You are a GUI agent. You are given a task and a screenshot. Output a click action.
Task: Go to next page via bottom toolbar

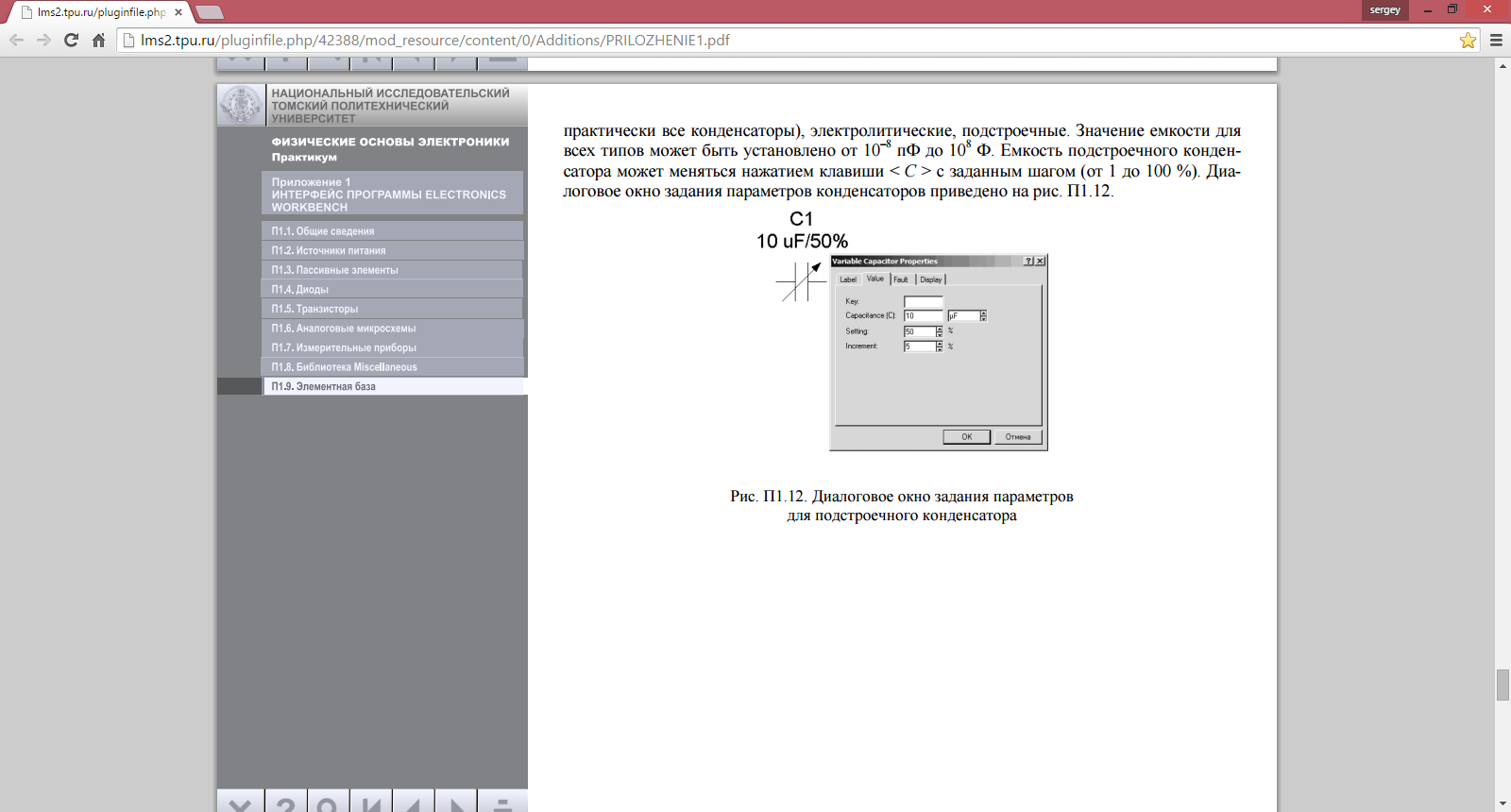[x=455, y=803]
